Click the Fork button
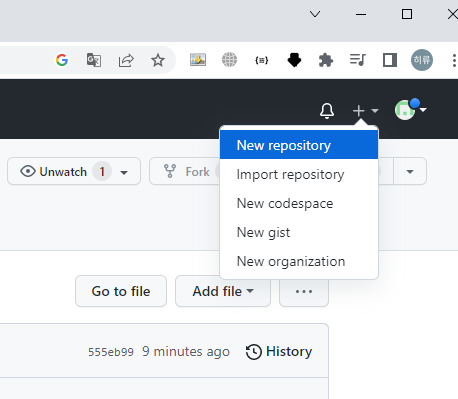 pos(185,171)
